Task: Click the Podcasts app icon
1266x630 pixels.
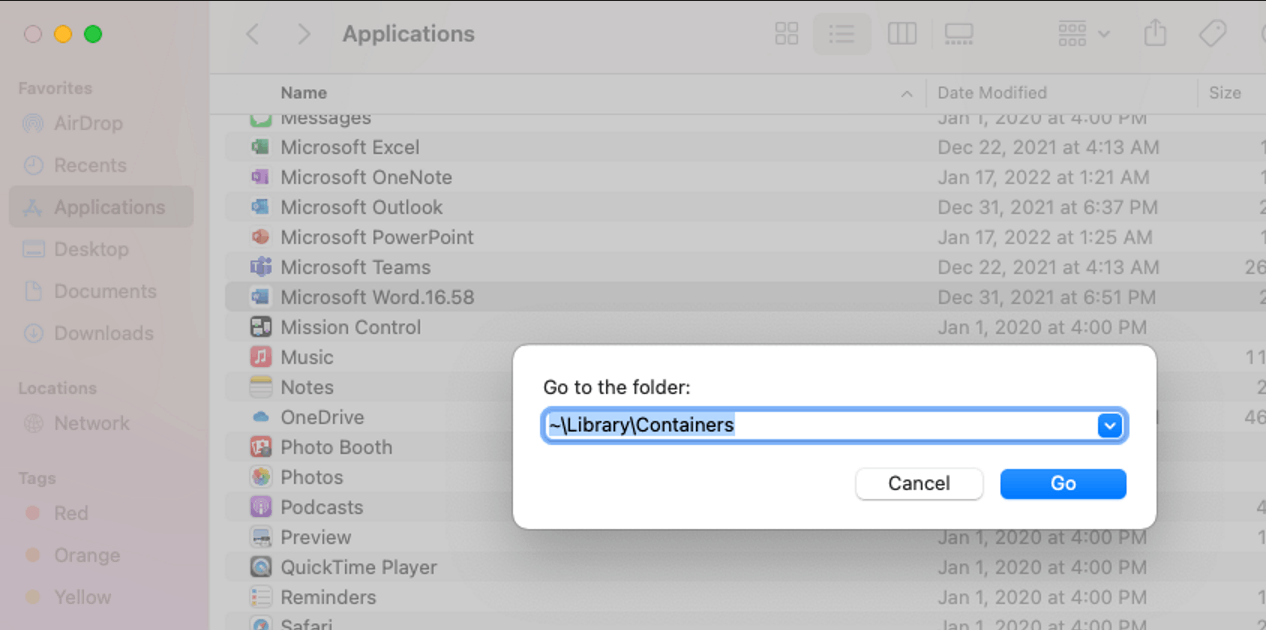Action: (261, 507)
